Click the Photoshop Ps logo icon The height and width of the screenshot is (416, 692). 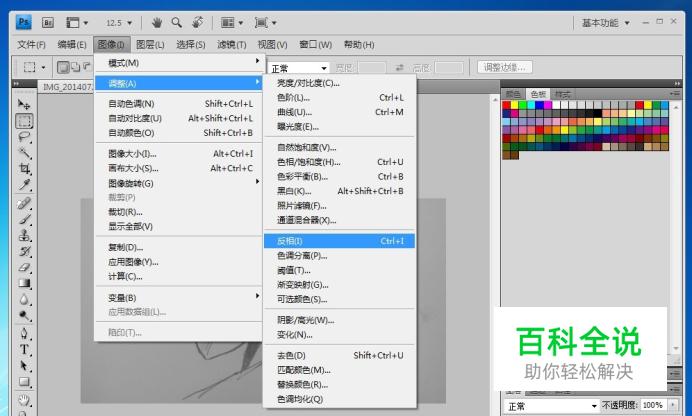point(23,22)
